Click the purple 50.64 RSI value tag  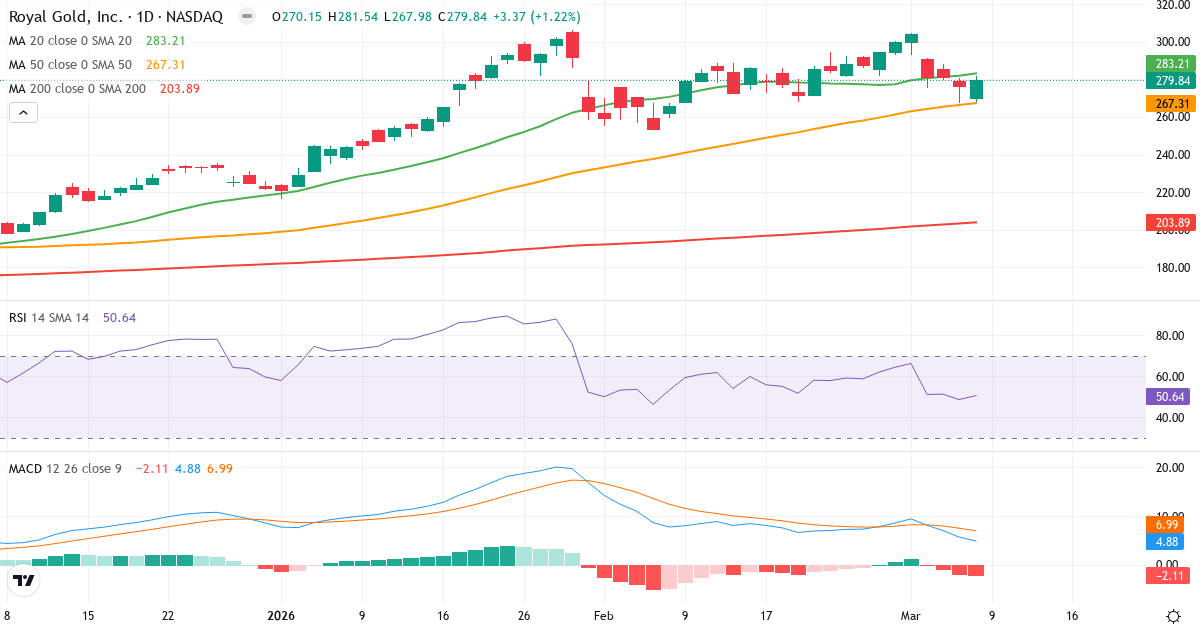click(1168, 398)
